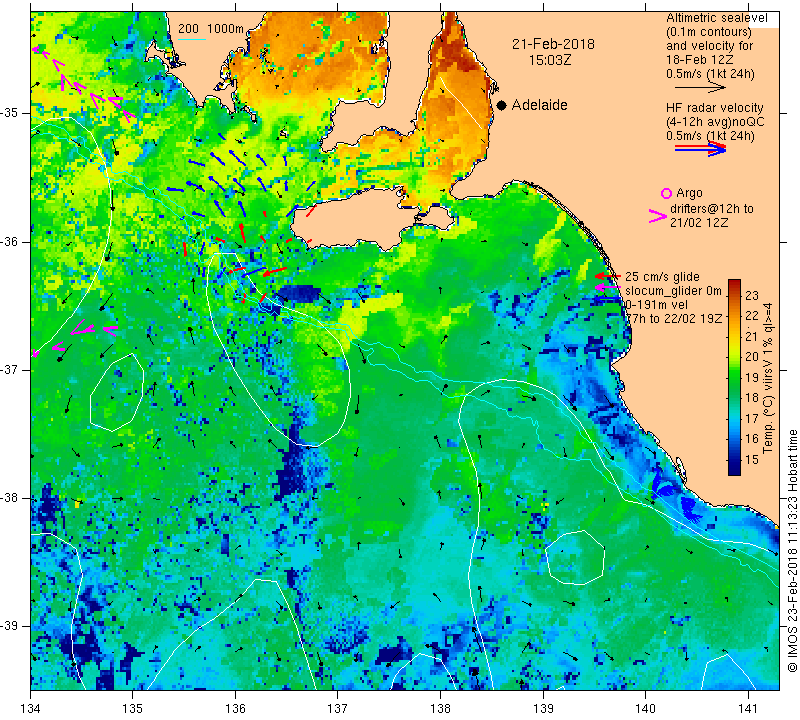Click the temperature color bar at 19
The image size is (800, 720).
[x=734, y=377]
